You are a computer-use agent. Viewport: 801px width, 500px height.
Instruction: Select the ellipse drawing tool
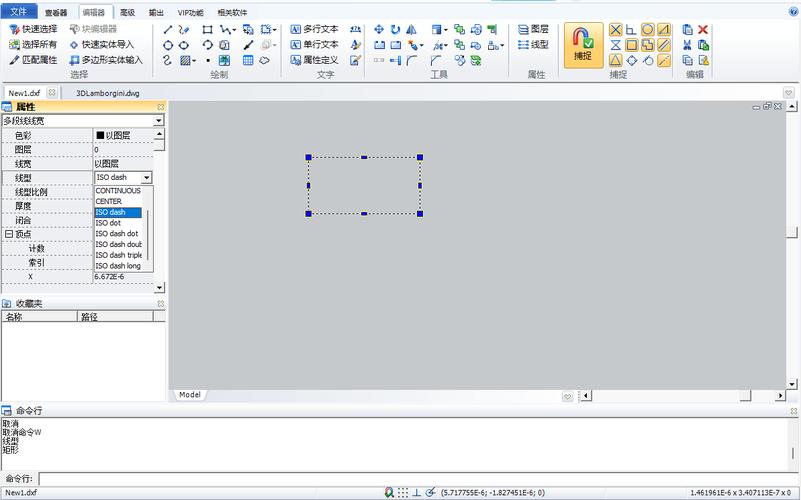click(183, 45)
